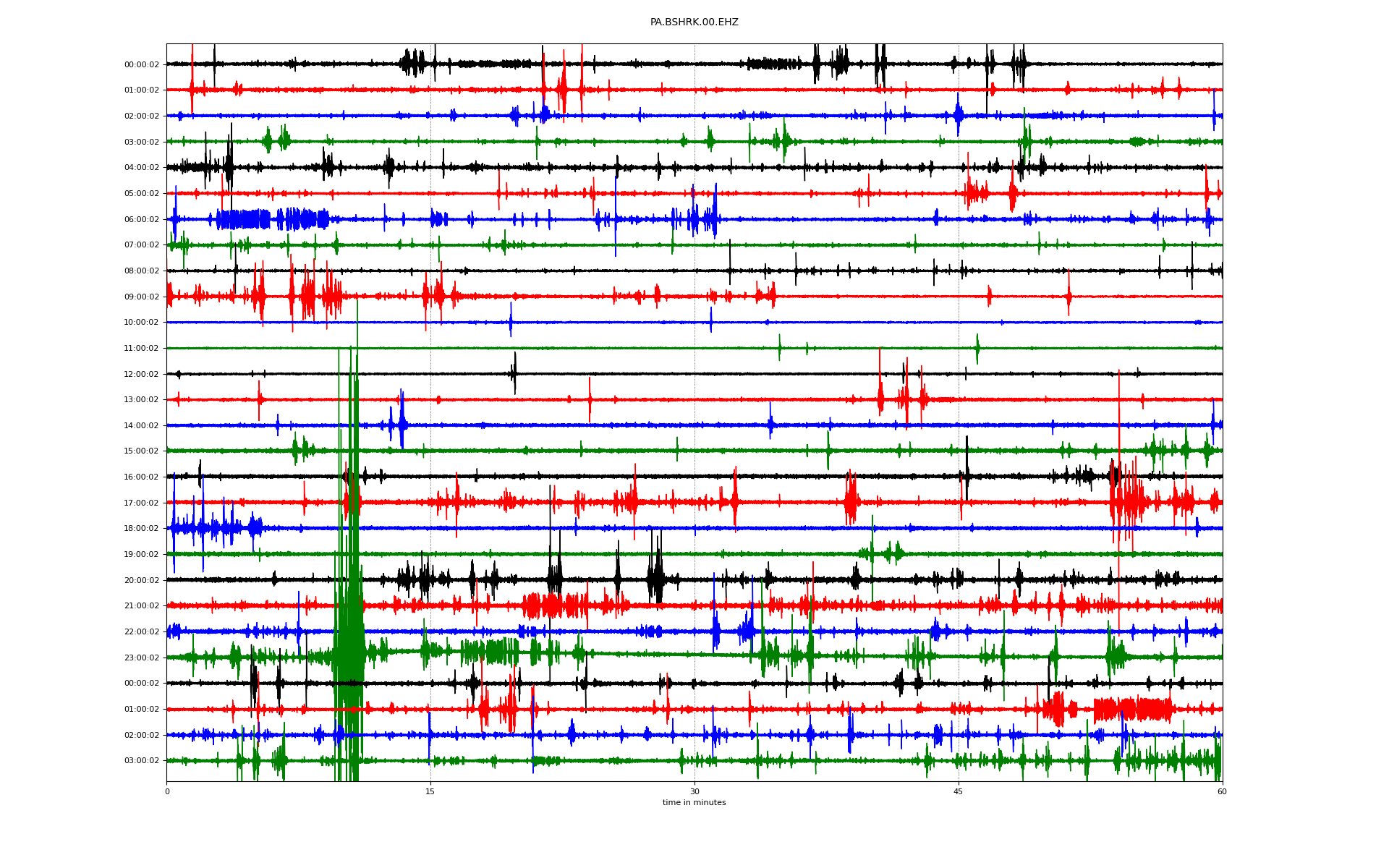Select the 12:00:02 trace label
The width and height of the screenshot is (1389, 868).
pyautogui.click(x=141, y=374)
